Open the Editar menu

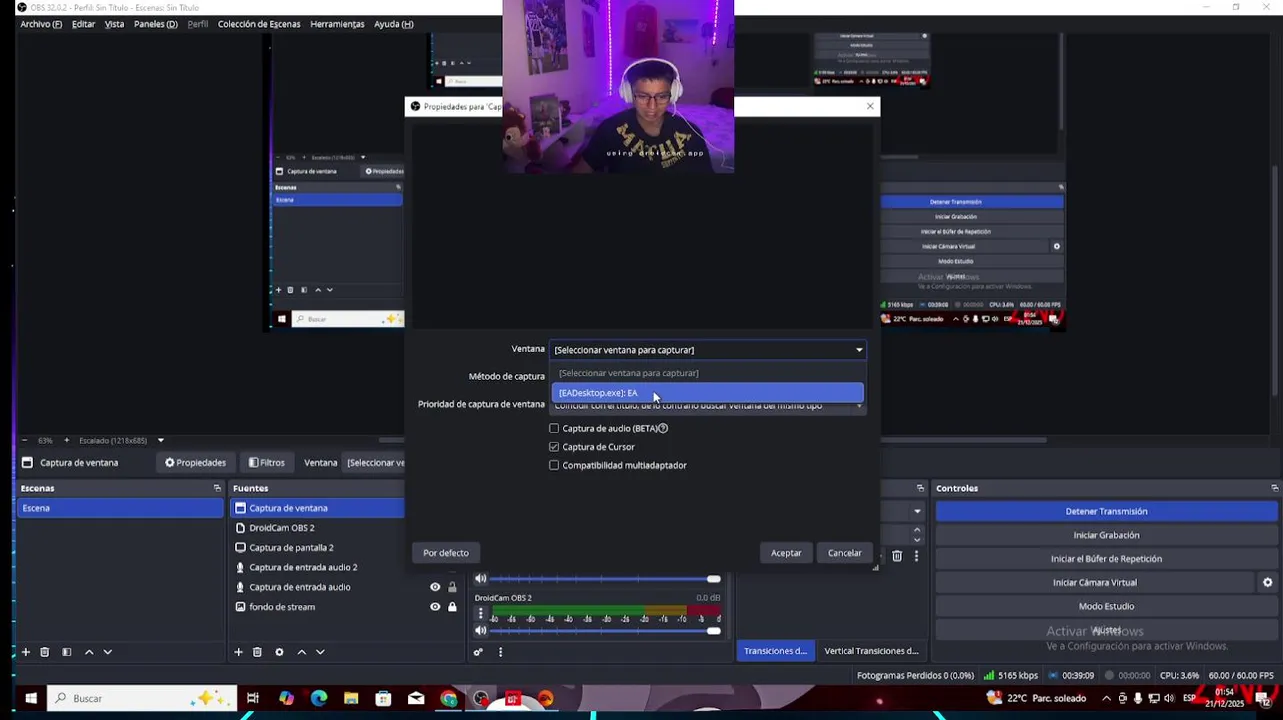point(84,24)
